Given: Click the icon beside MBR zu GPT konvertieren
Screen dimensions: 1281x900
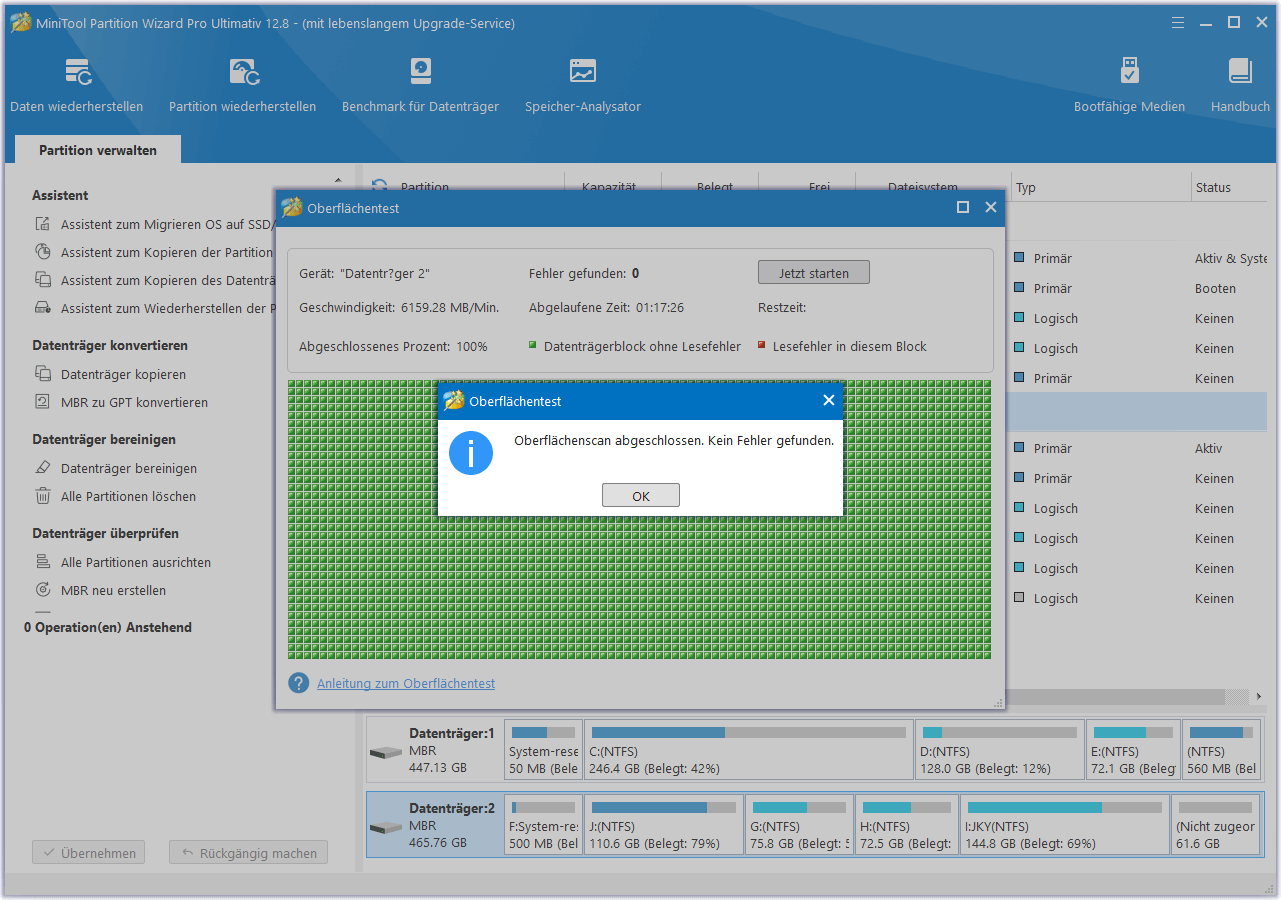Looking at the screenshot, I should click(43, 401).
